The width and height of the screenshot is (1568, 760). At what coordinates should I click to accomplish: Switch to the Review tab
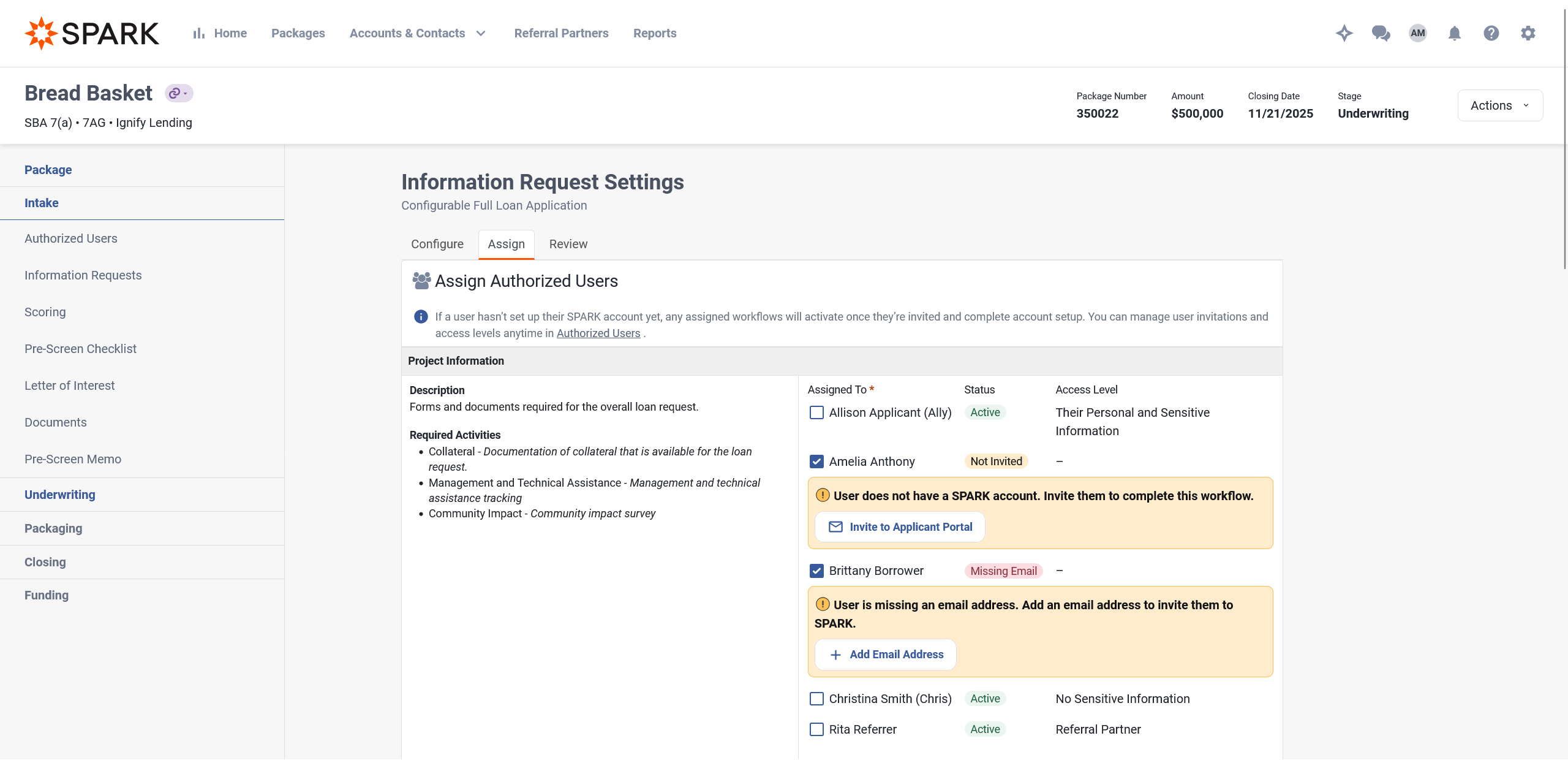[568, 244]
